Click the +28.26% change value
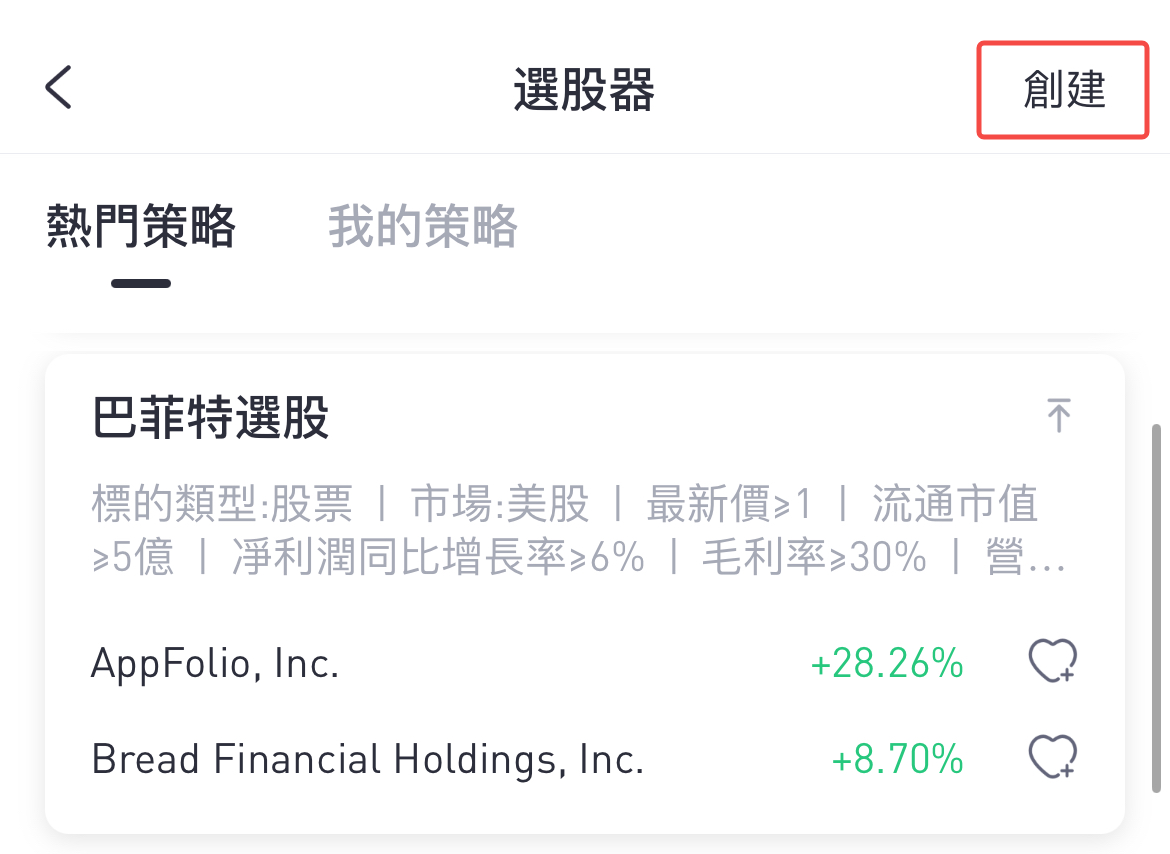1170x854 pixels. tap(887, 663)
